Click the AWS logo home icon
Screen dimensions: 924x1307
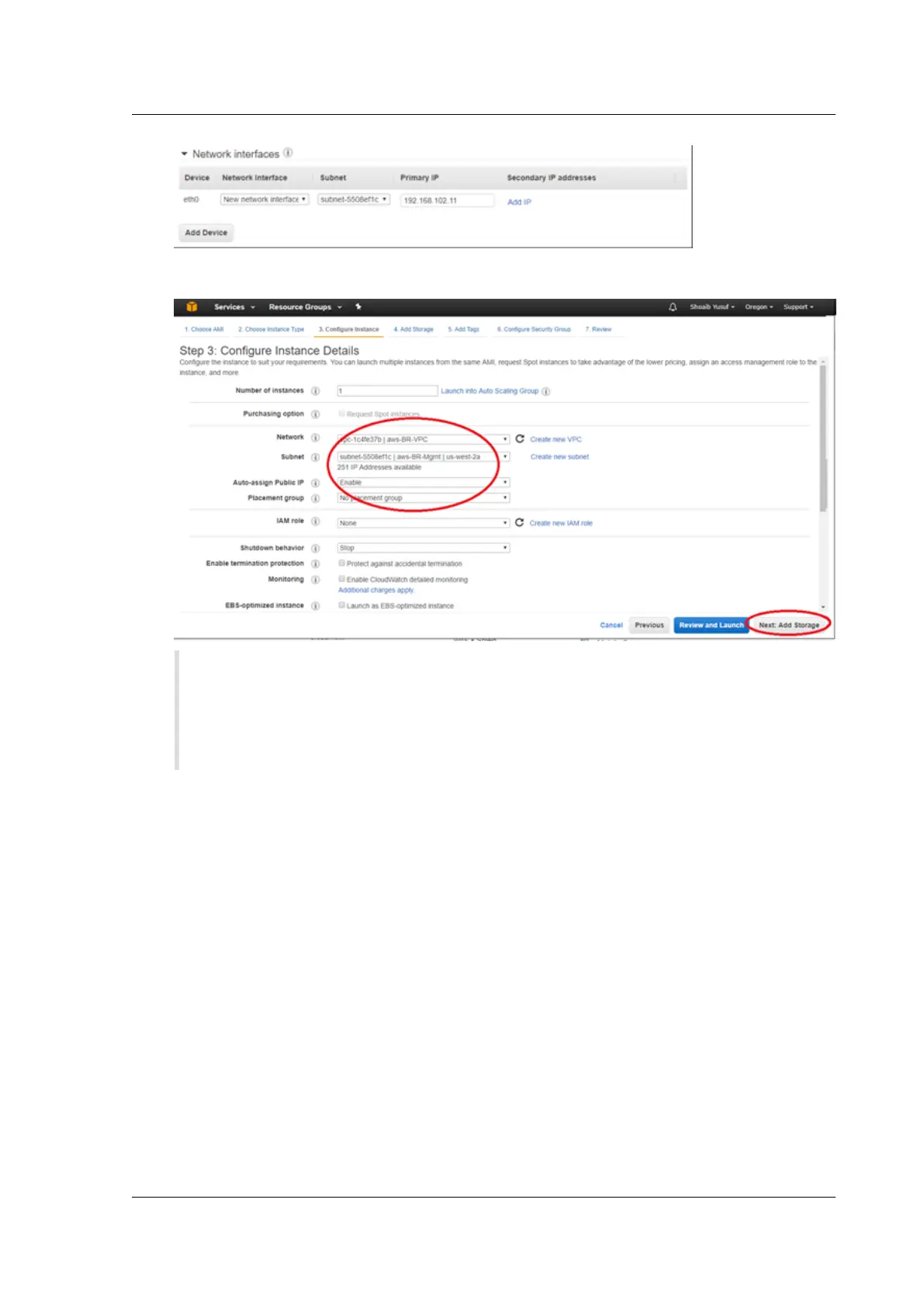click(192, 307)
